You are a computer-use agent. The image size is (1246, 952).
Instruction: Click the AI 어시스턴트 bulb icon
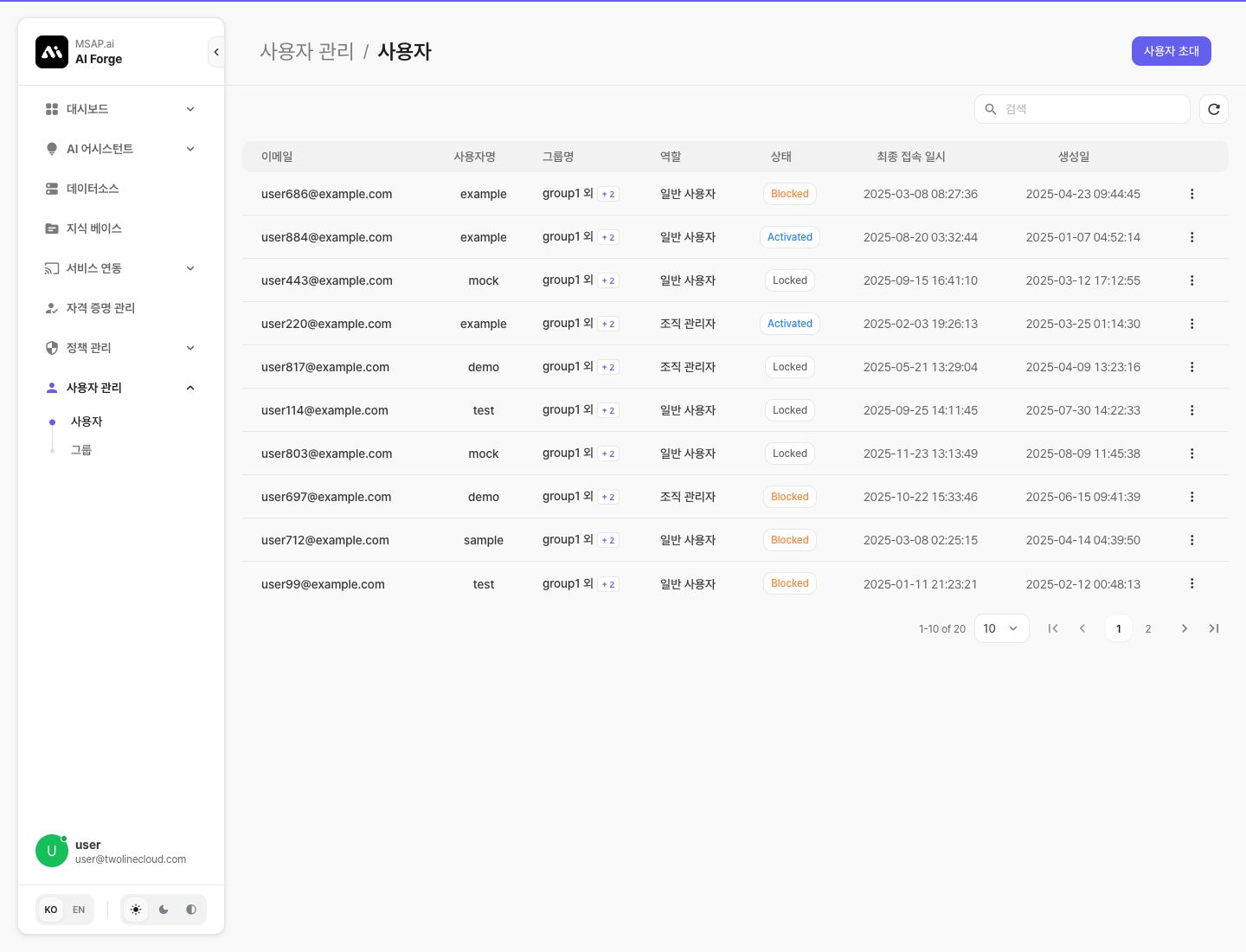click(x=52, y=149)
